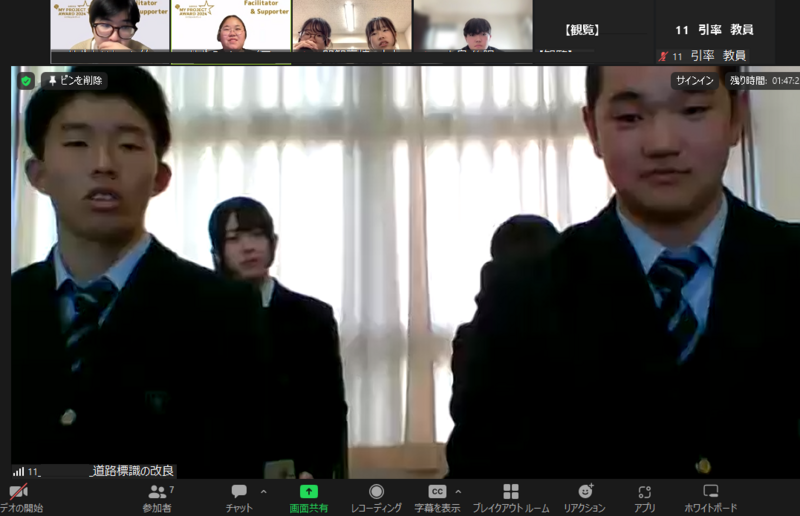Show captions with the CC icon

coord(437,492)
